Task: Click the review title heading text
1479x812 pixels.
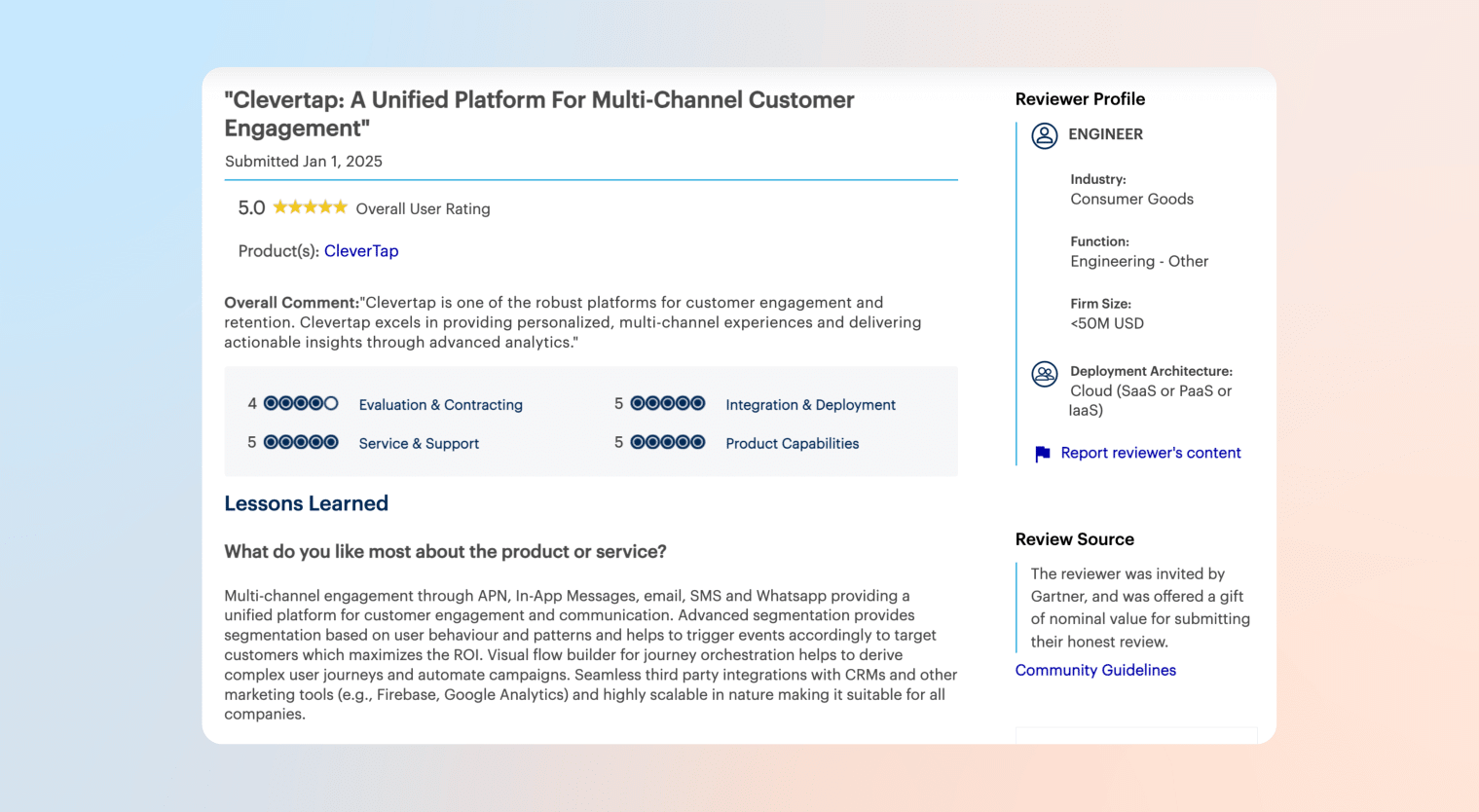Action: (538, 113)
